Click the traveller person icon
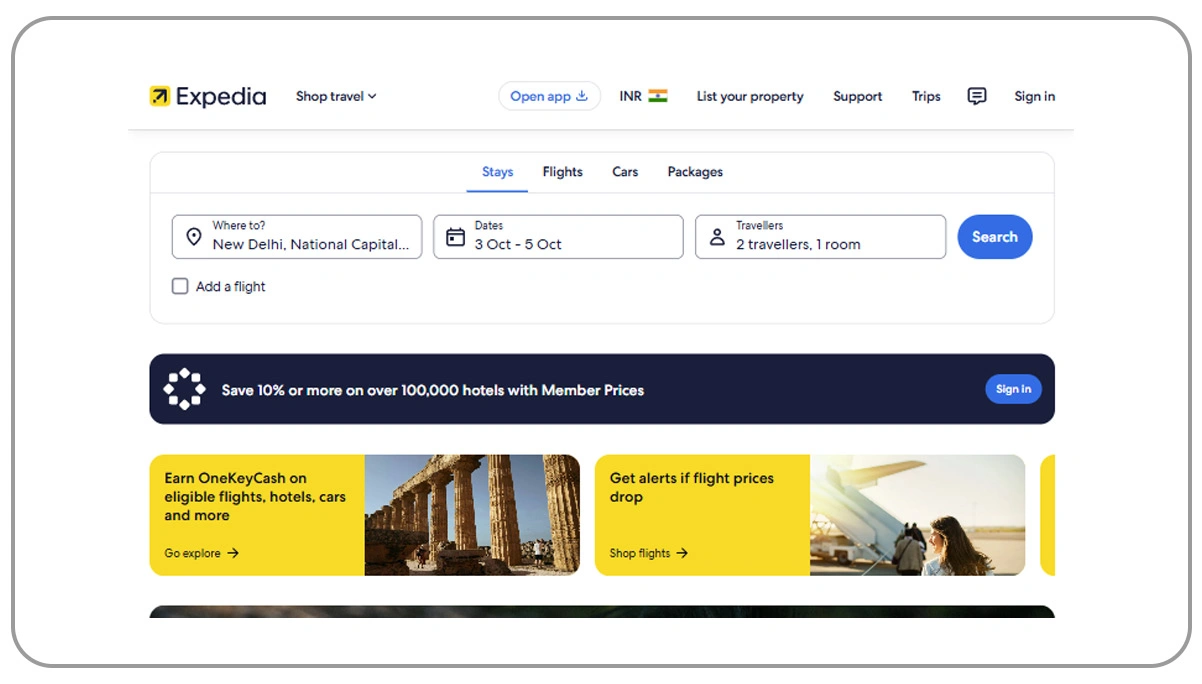Screen dimensions: 1202x684 click(717, 237)
